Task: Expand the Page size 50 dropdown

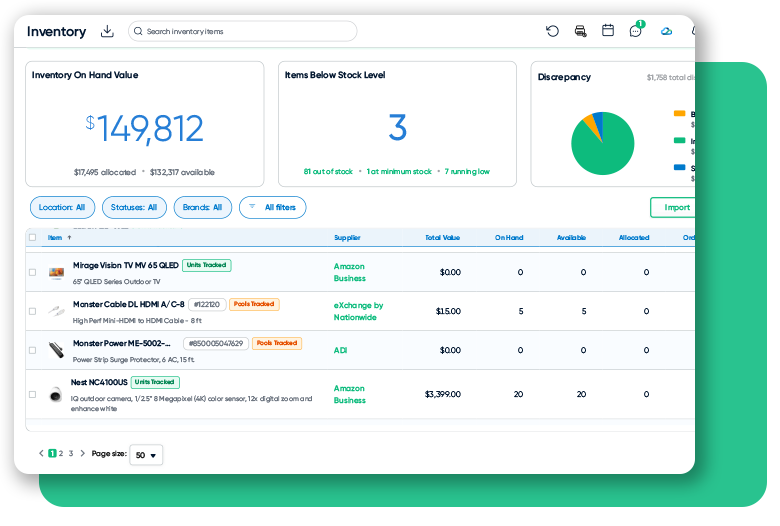Action: (x=146, y=455)
